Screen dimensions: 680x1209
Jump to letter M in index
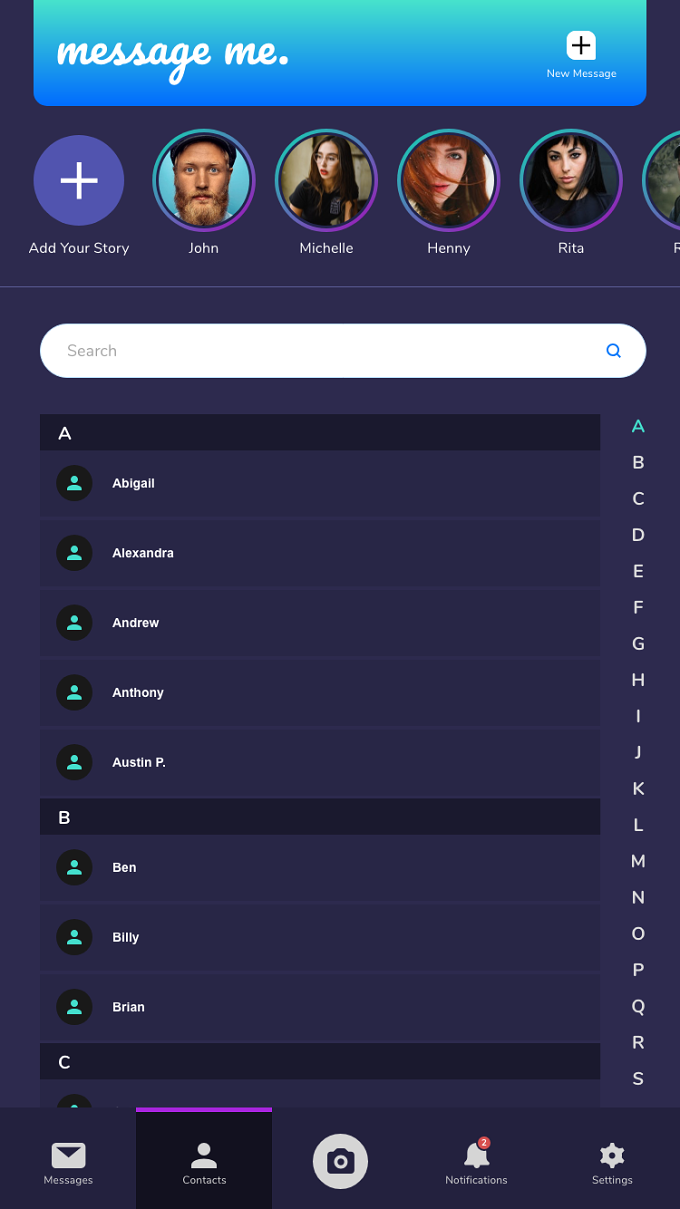pos(638,861)
